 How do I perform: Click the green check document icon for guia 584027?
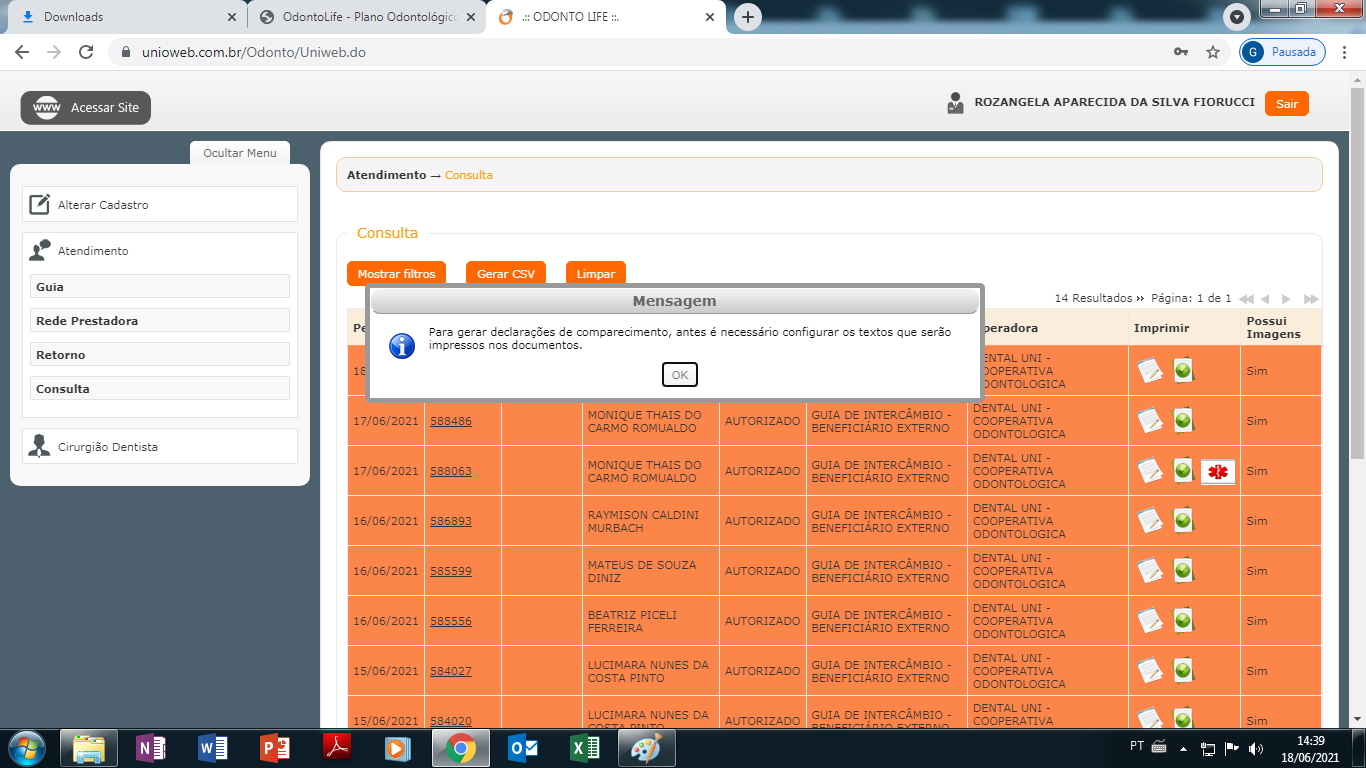point(1183,671)
